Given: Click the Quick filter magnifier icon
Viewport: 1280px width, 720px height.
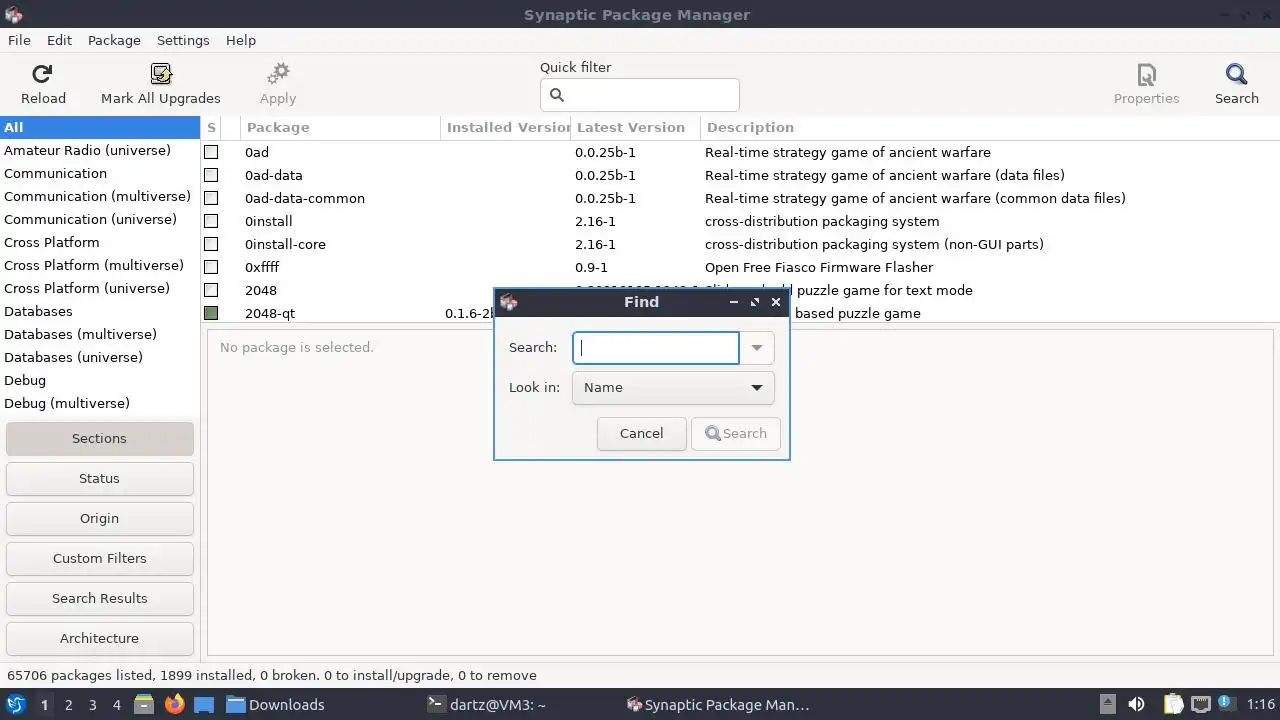Looking at the screenshot, I should point(557,95).
